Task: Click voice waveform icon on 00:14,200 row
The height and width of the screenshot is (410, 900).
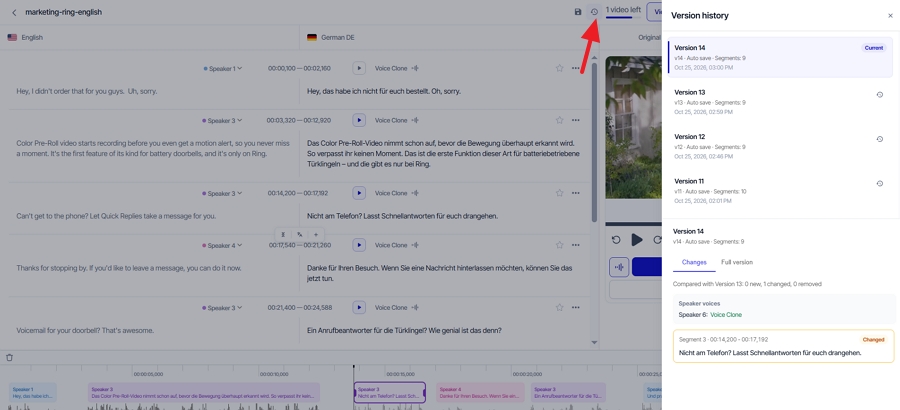Action: click(415, 194)
